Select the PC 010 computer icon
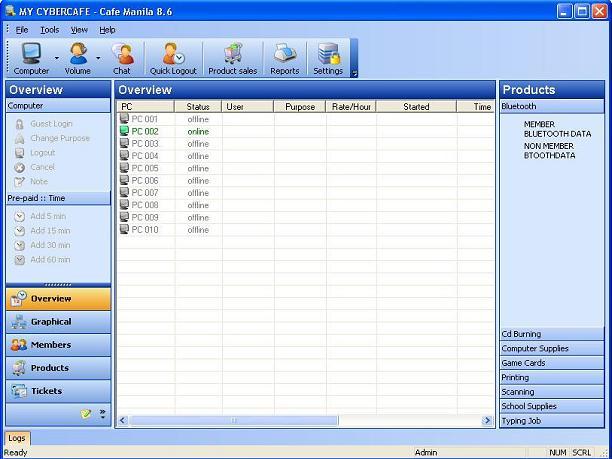 (x=124, y=230)
